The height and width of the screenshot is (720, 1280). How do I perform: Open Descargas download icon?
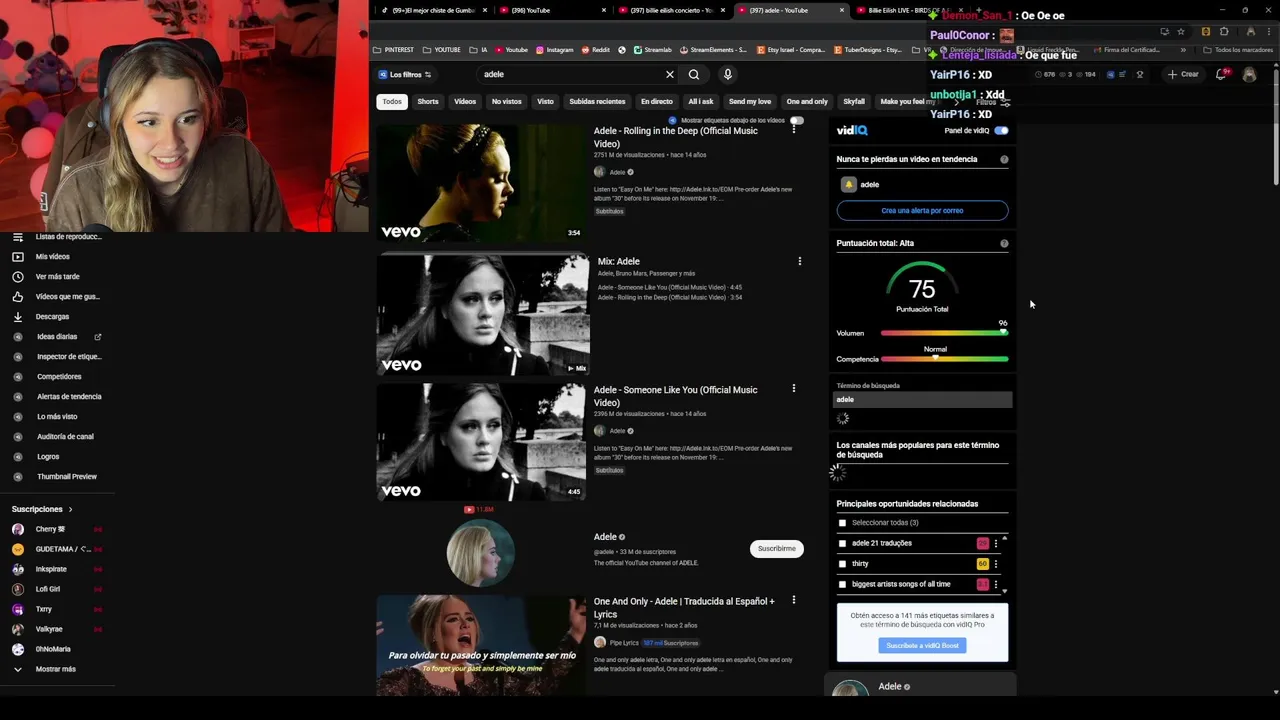tap(18, 317)
